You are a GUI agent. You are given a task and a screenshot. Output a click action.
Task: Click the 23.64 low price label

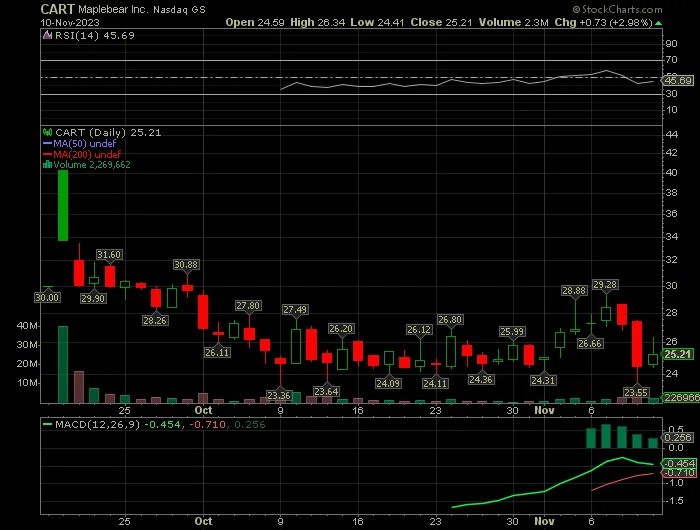point(326,392)
